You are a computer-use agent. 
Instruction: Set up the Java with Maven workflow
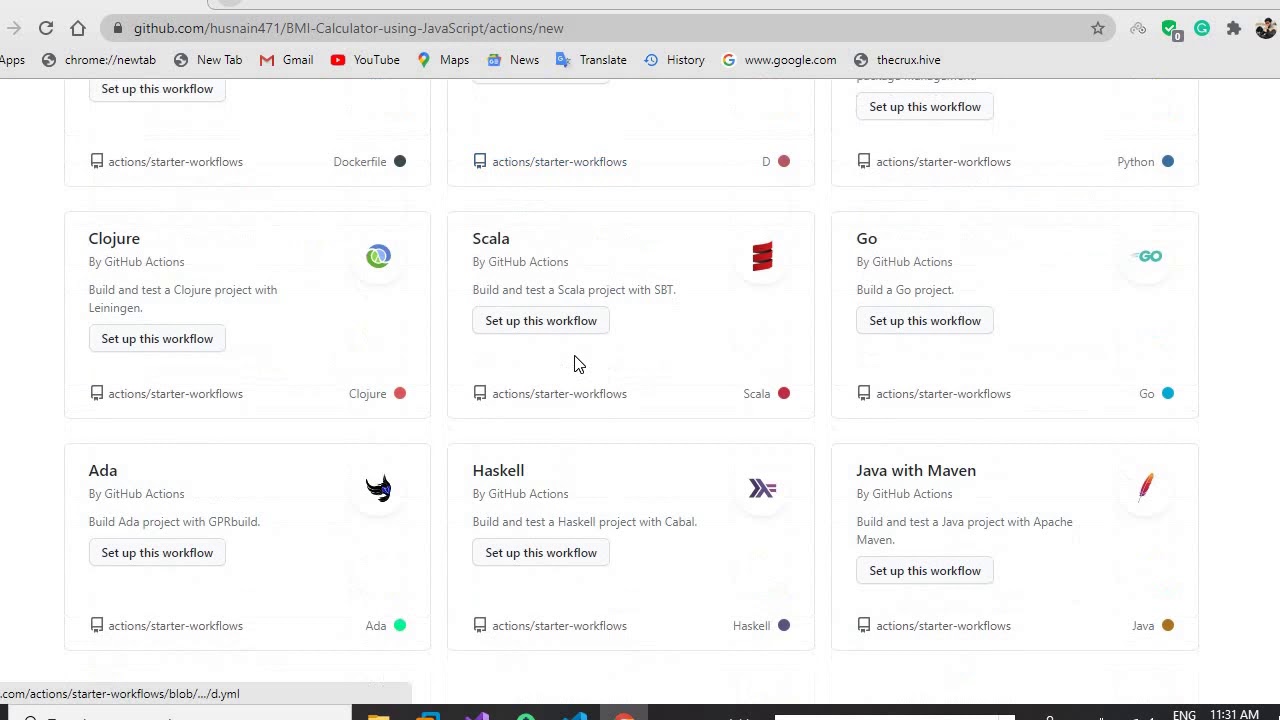925,571
